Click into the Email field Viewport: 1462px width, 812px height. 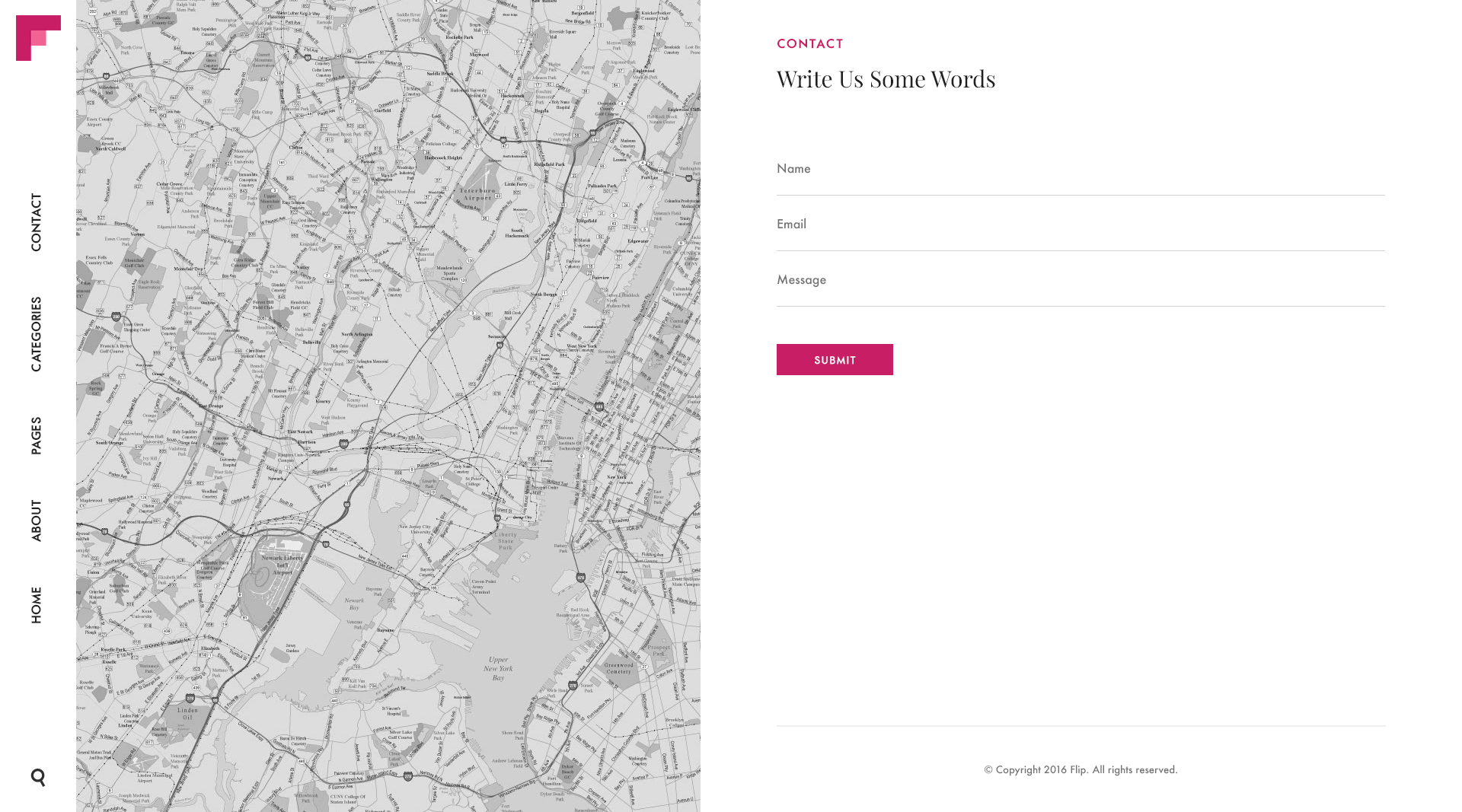click(1081, 224)
